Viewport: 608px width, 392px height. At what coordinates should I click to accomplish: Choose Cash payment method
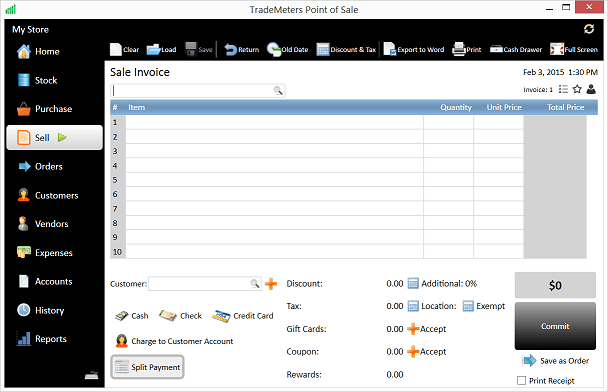pyautogui.click(x=132, y=316)
